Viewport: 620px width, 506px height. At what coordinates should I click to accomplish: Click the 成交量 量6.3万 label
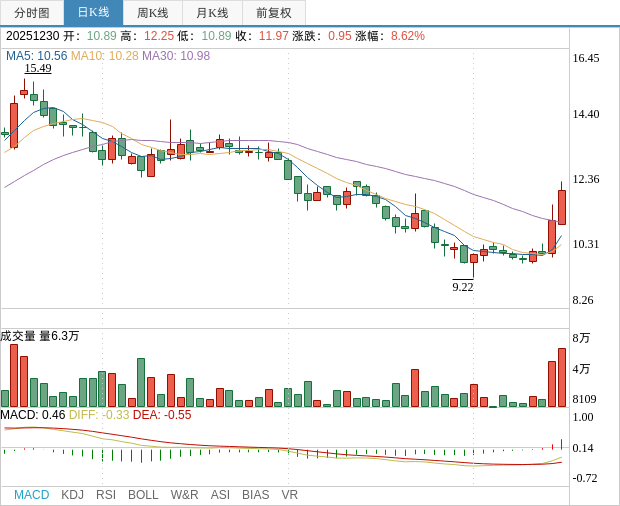(40, 336)
